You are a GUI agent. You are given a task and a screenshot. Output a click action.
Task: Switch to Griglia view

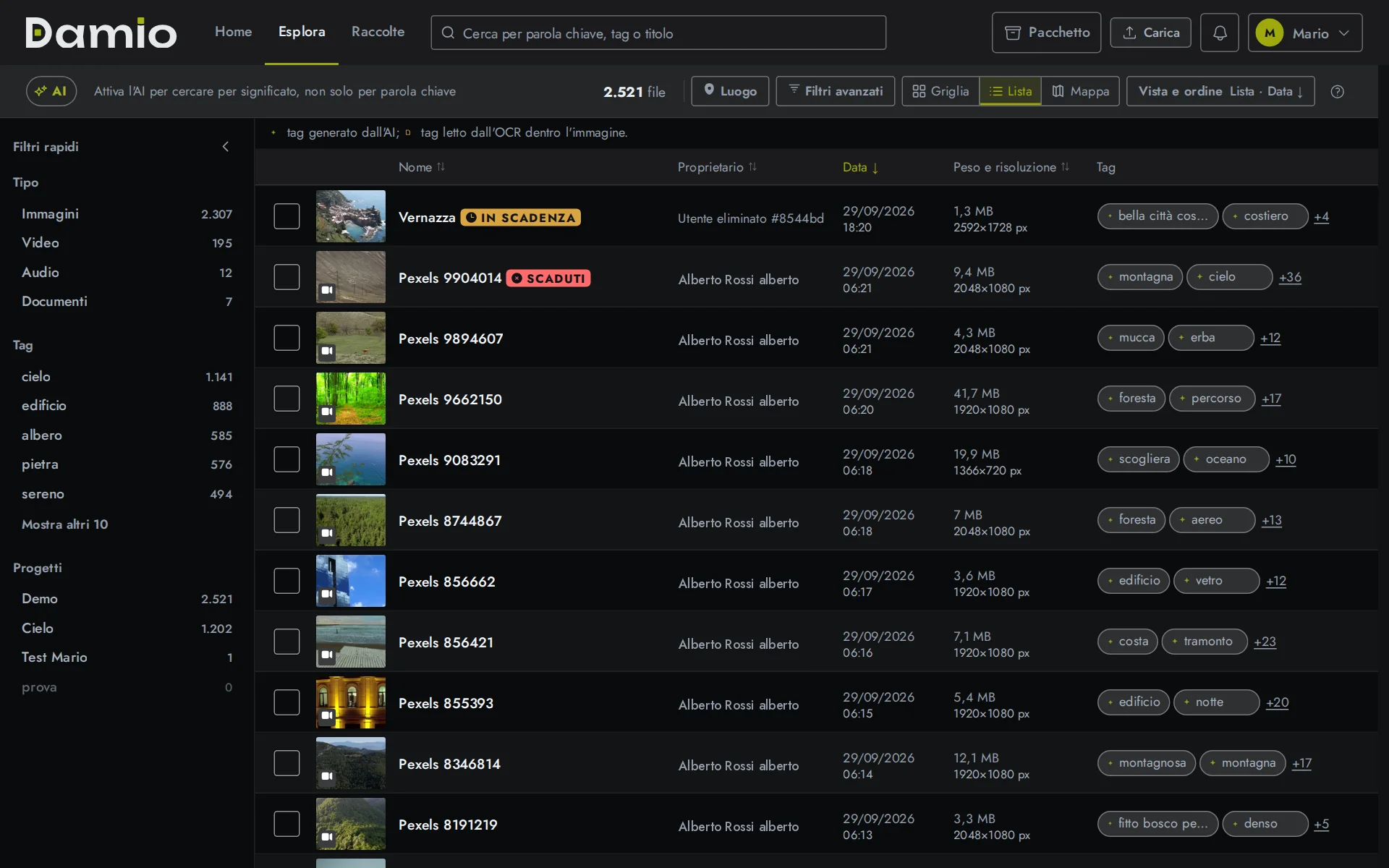click(x=940, y=92)
